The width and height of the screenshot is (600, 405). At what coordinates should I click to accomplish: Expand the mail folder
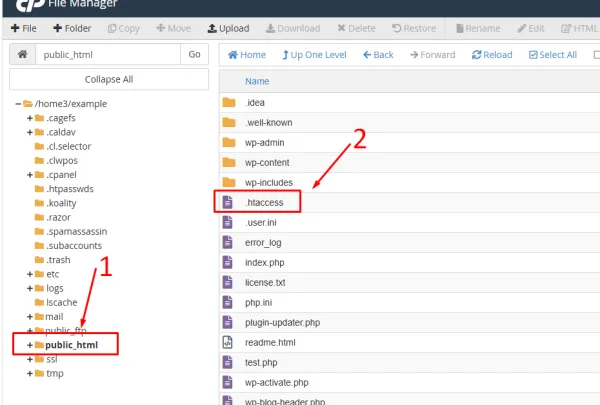[x=30, y=317]
